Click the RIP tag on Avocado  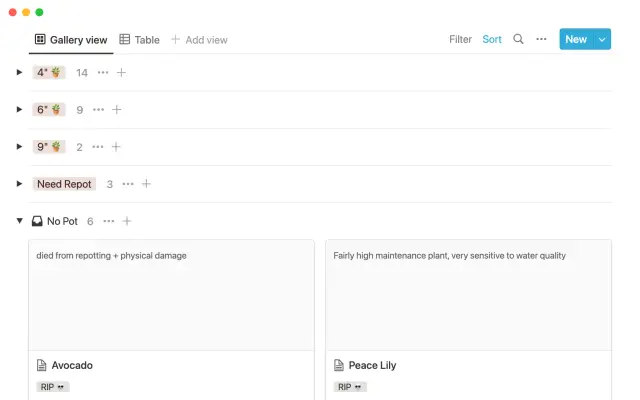tap(53, 387)
